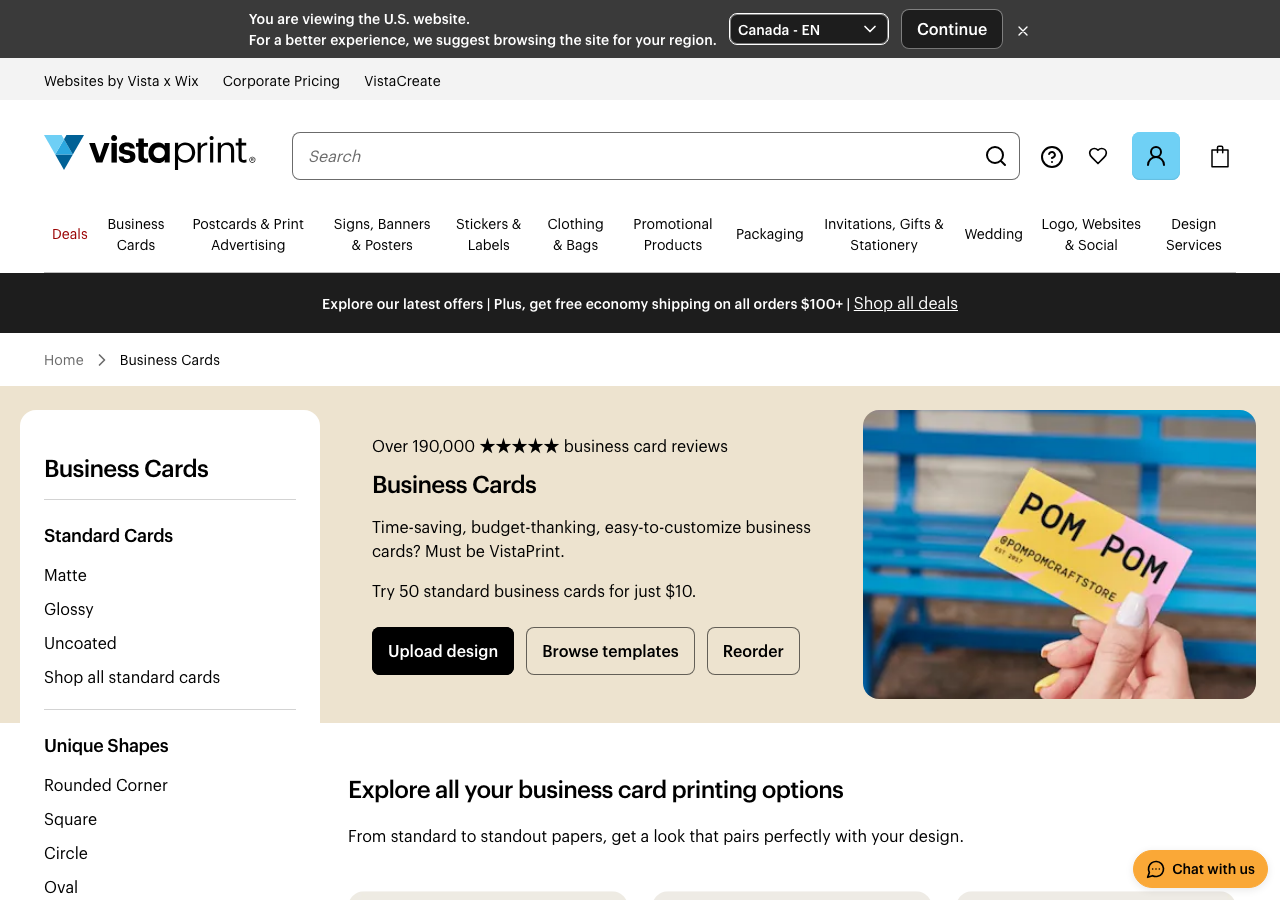Click the VistaPrint logo
Screen dimensions: 1280x900
[x=150, y=152]
